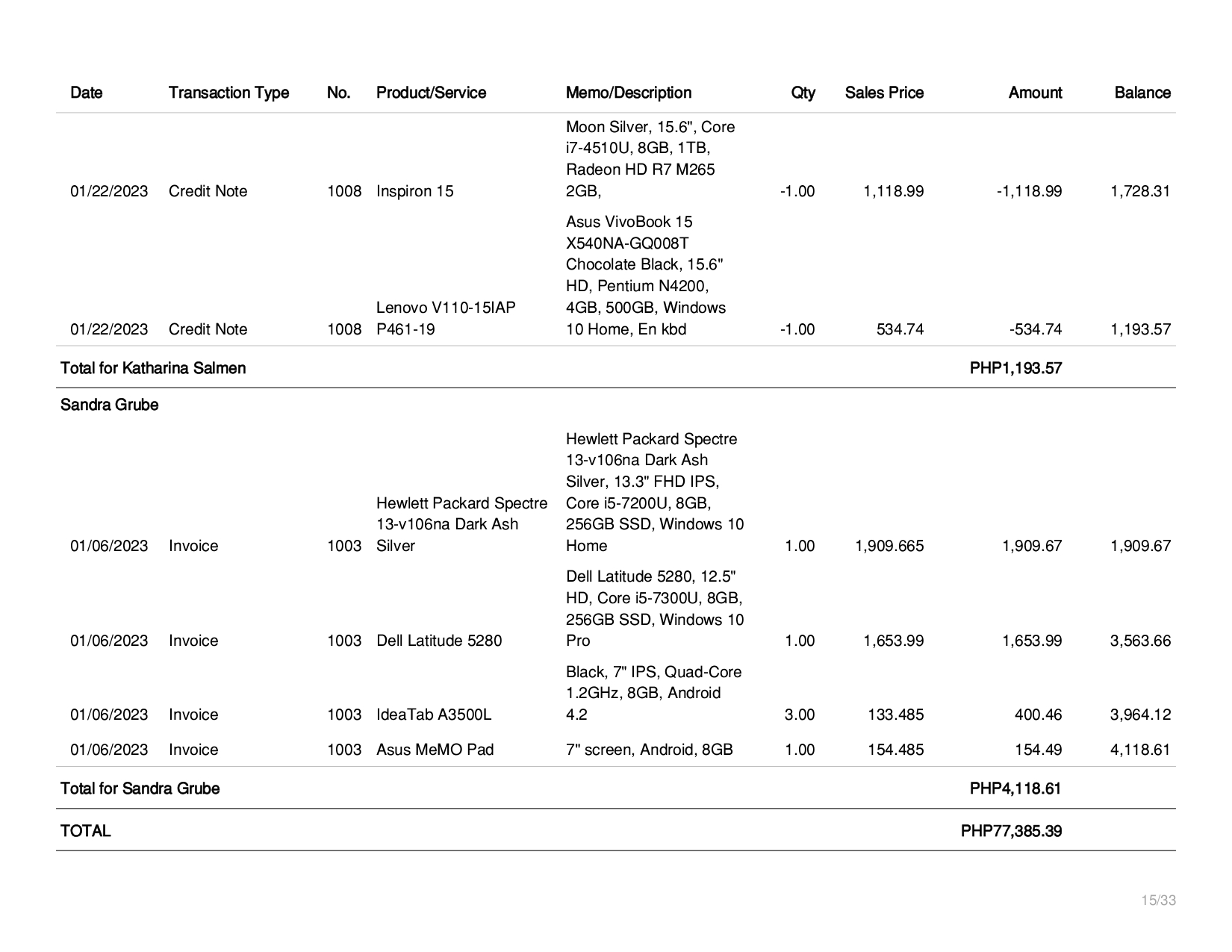This screenshot has height=952, width=1232.
Task: Click the PHP1,193.57 Katharina Salmen total
Action: click(x=1015, y=368)
